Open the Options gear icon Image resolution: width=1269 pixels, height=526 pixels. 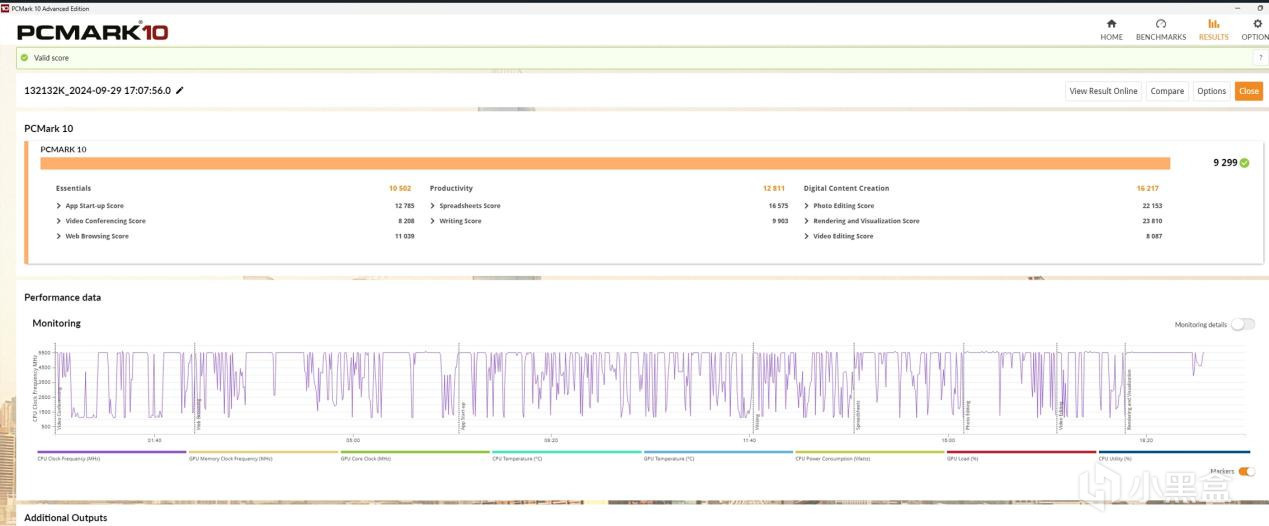pos(1257,24)
